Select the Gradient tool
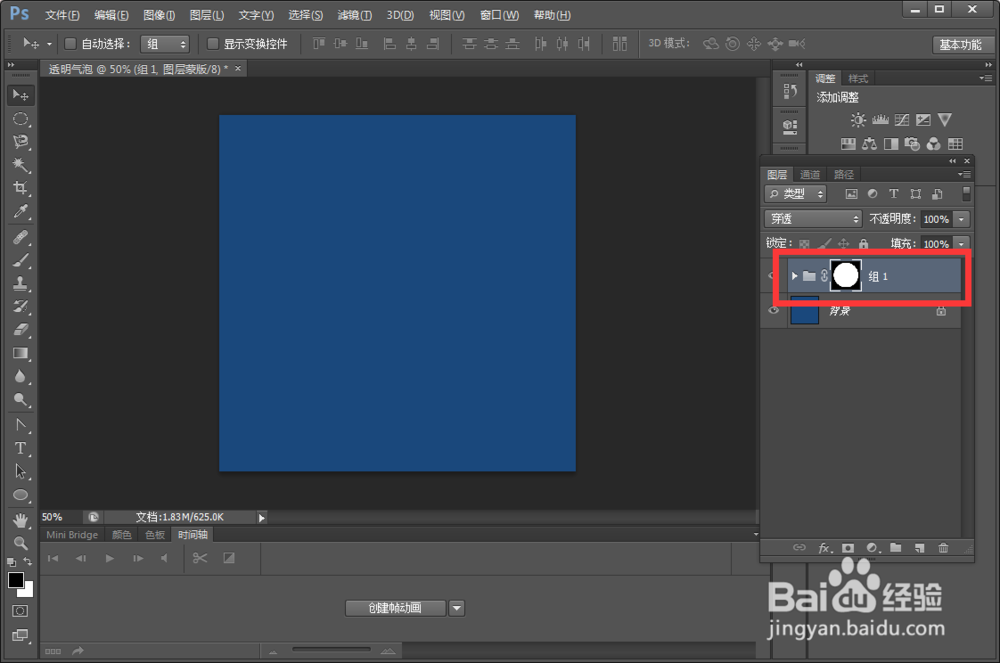This screenshot has height=663, width=1000. 20,353
